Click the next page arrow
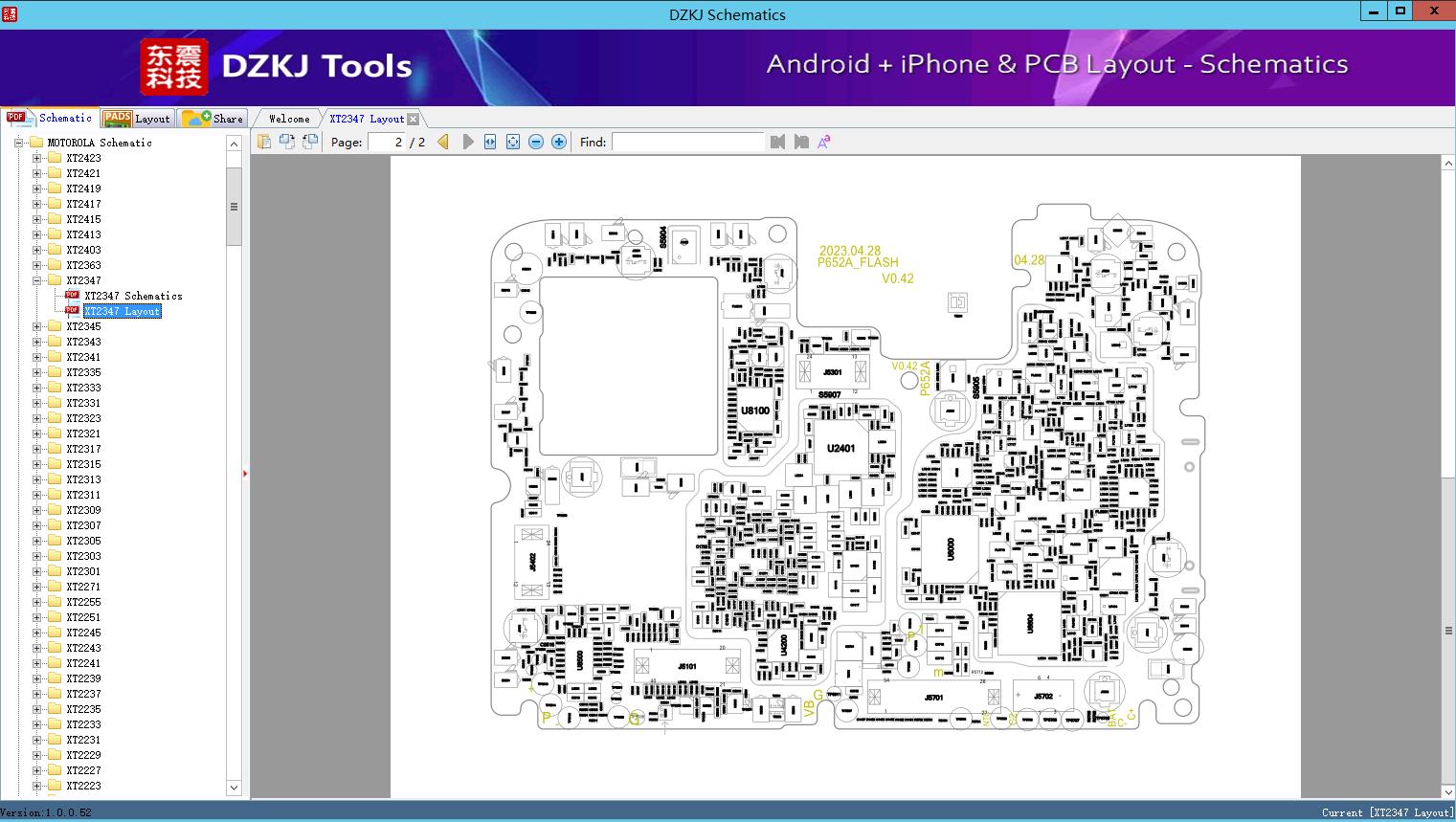Image resolution: width=1456 pixels, height=822 pixels. point(467,142)
